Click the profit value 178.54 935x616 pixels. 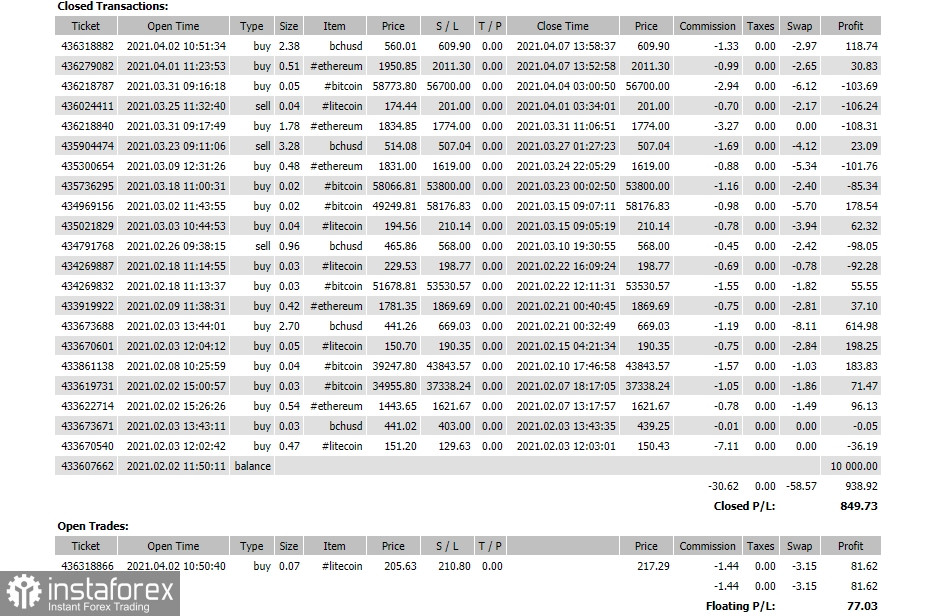(862, 206)
